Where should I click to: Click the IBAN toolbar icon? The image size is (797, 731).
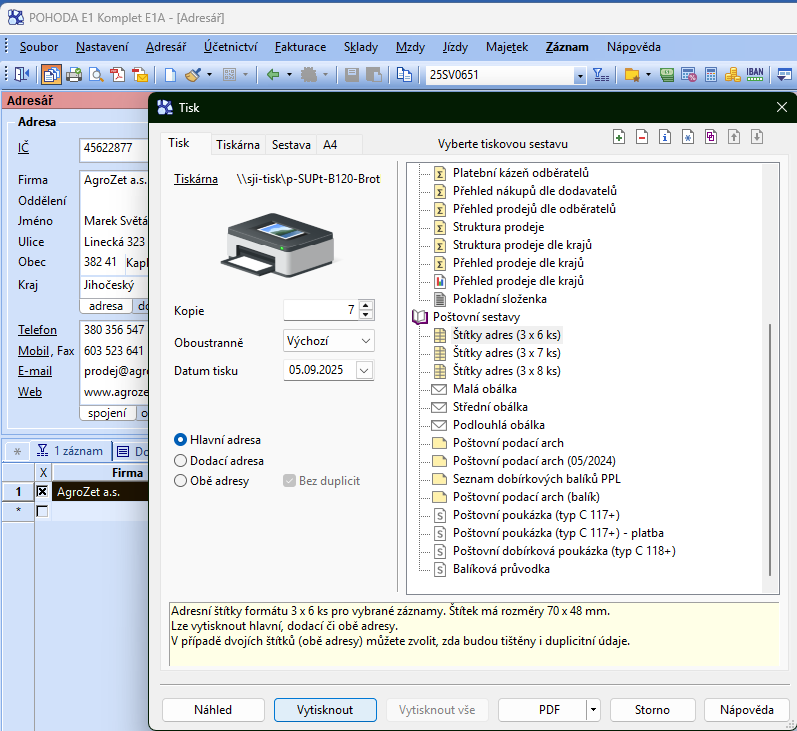(755, 75)
